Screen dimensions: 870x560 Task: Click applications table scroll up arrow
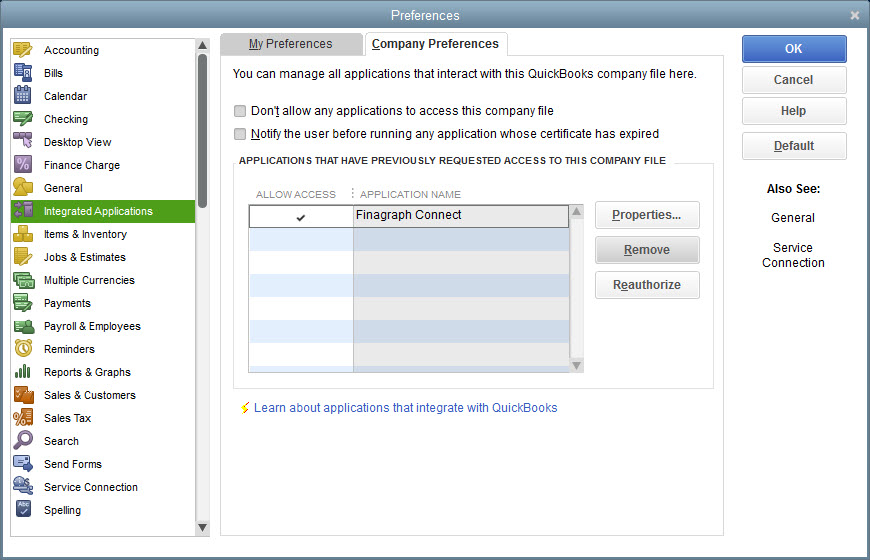576,211
